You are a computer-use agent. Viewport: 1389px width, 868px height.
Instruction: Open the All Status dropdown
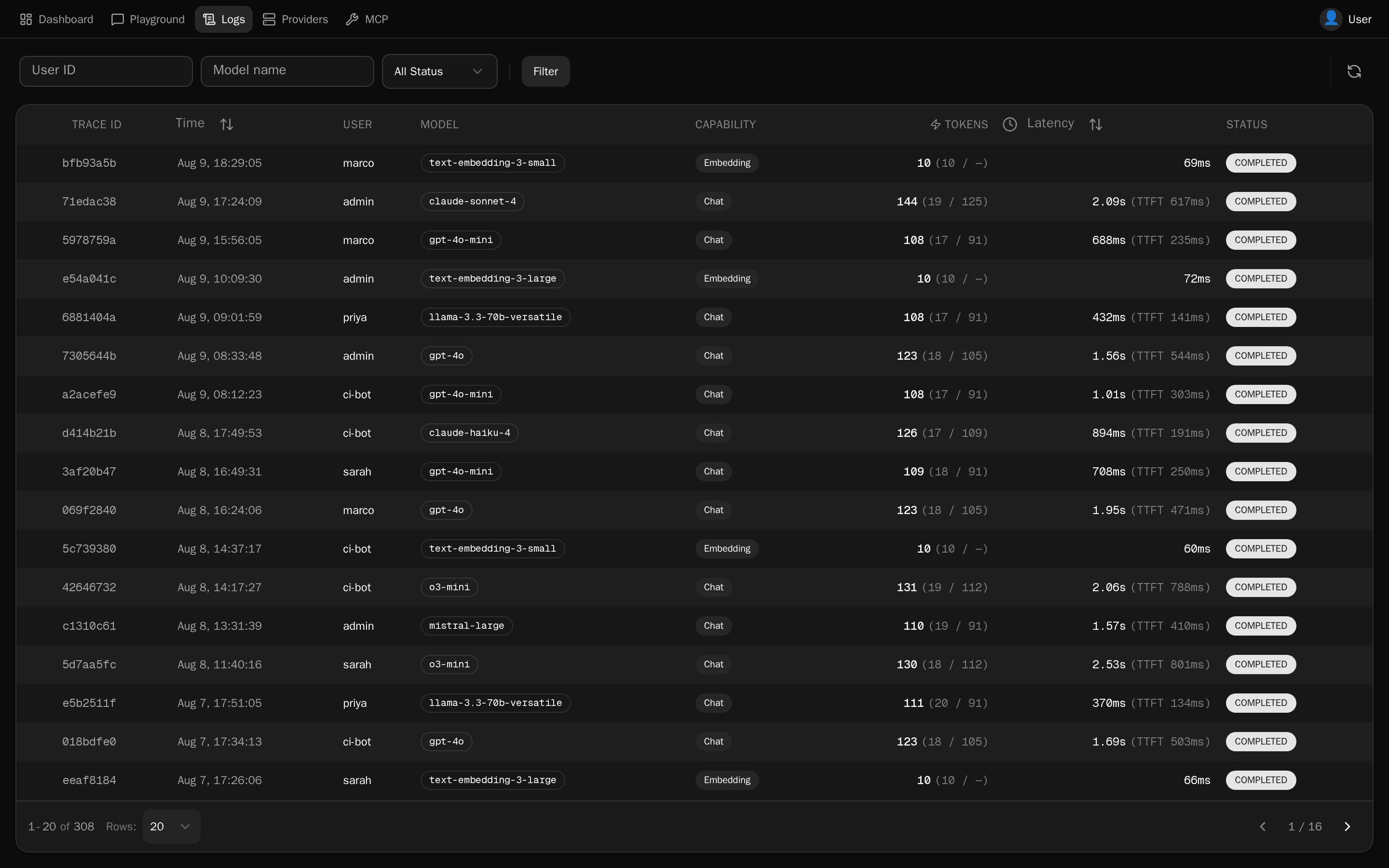click(440, 71)
